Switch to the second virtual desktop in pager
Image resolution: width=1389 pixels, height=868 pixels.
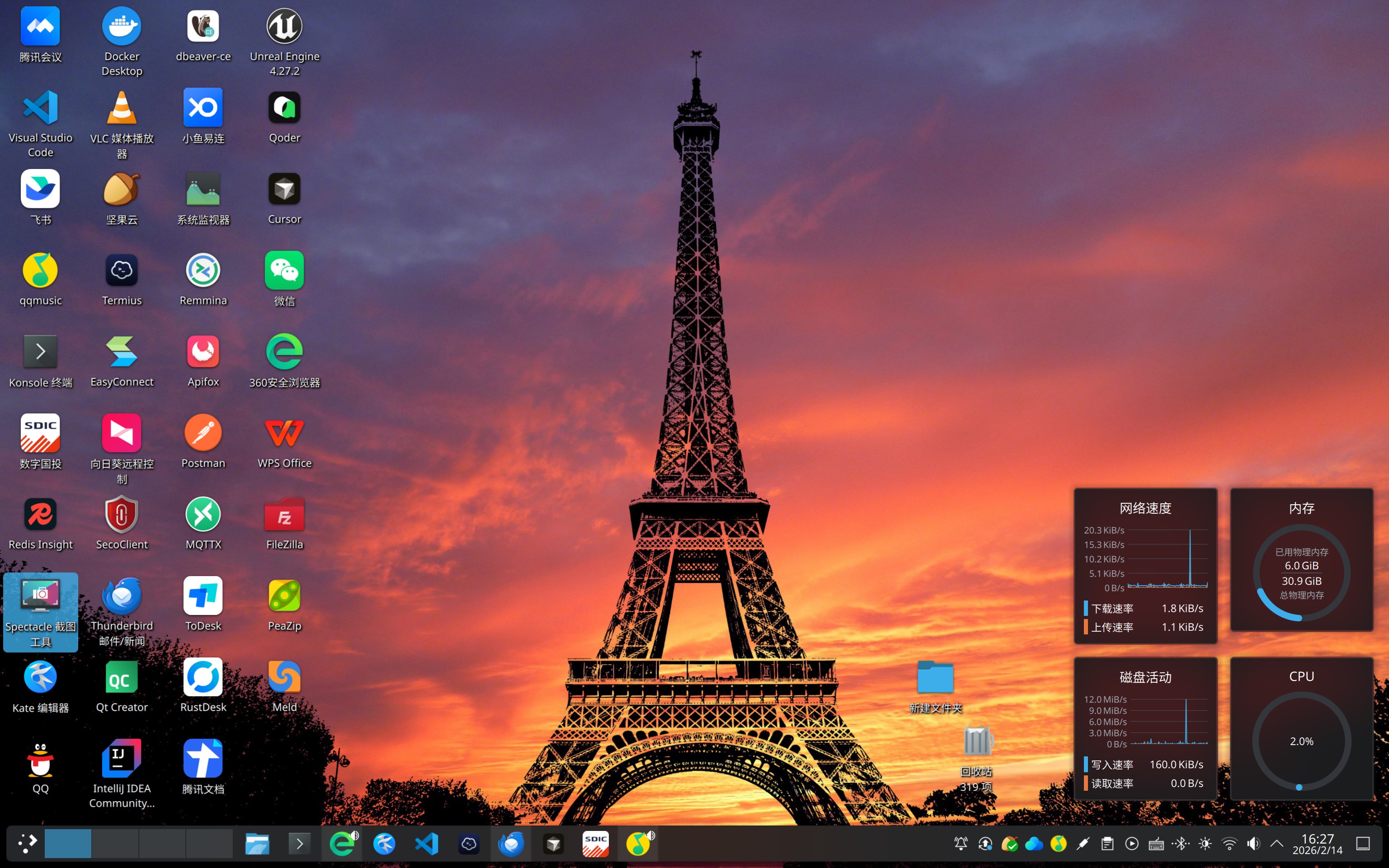pos(115,843)
